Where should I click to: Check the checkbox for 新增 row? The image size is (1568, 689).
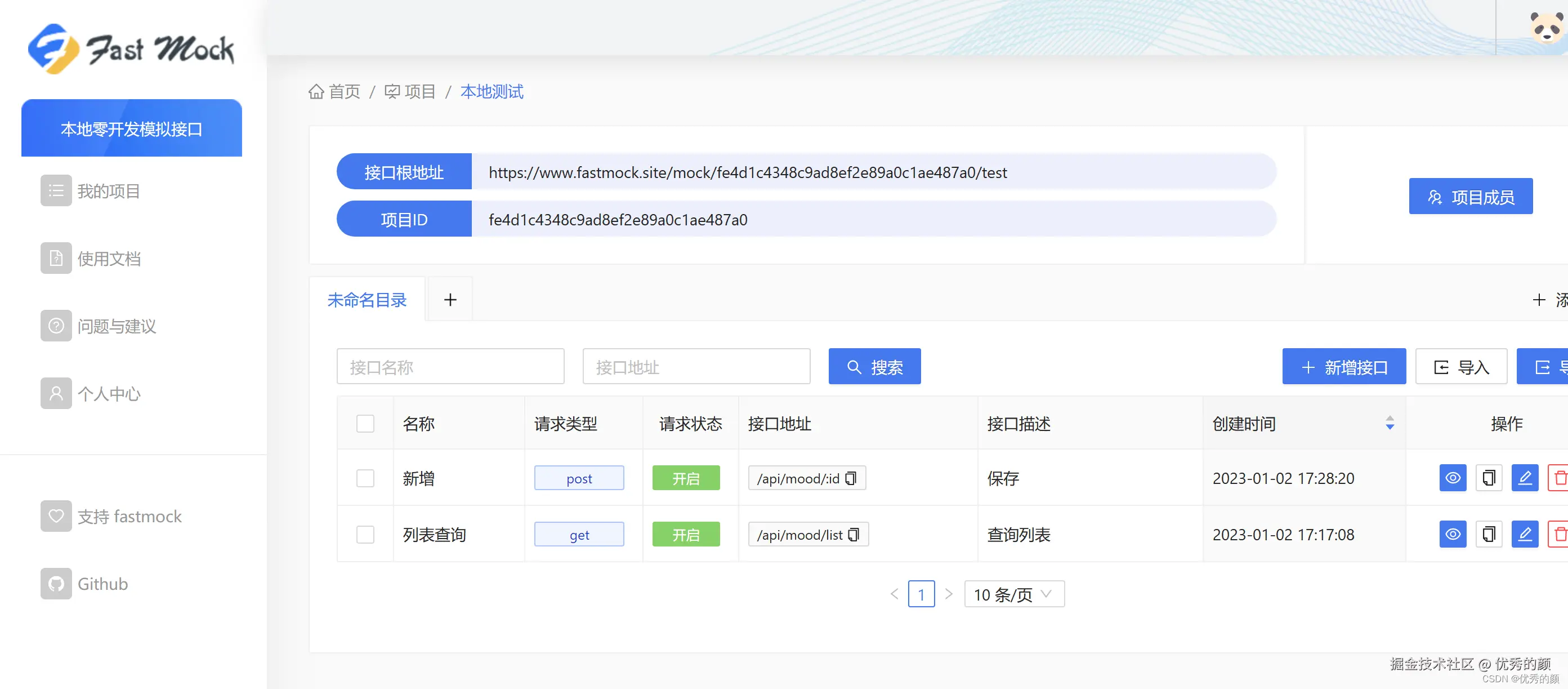coord(365,478)
